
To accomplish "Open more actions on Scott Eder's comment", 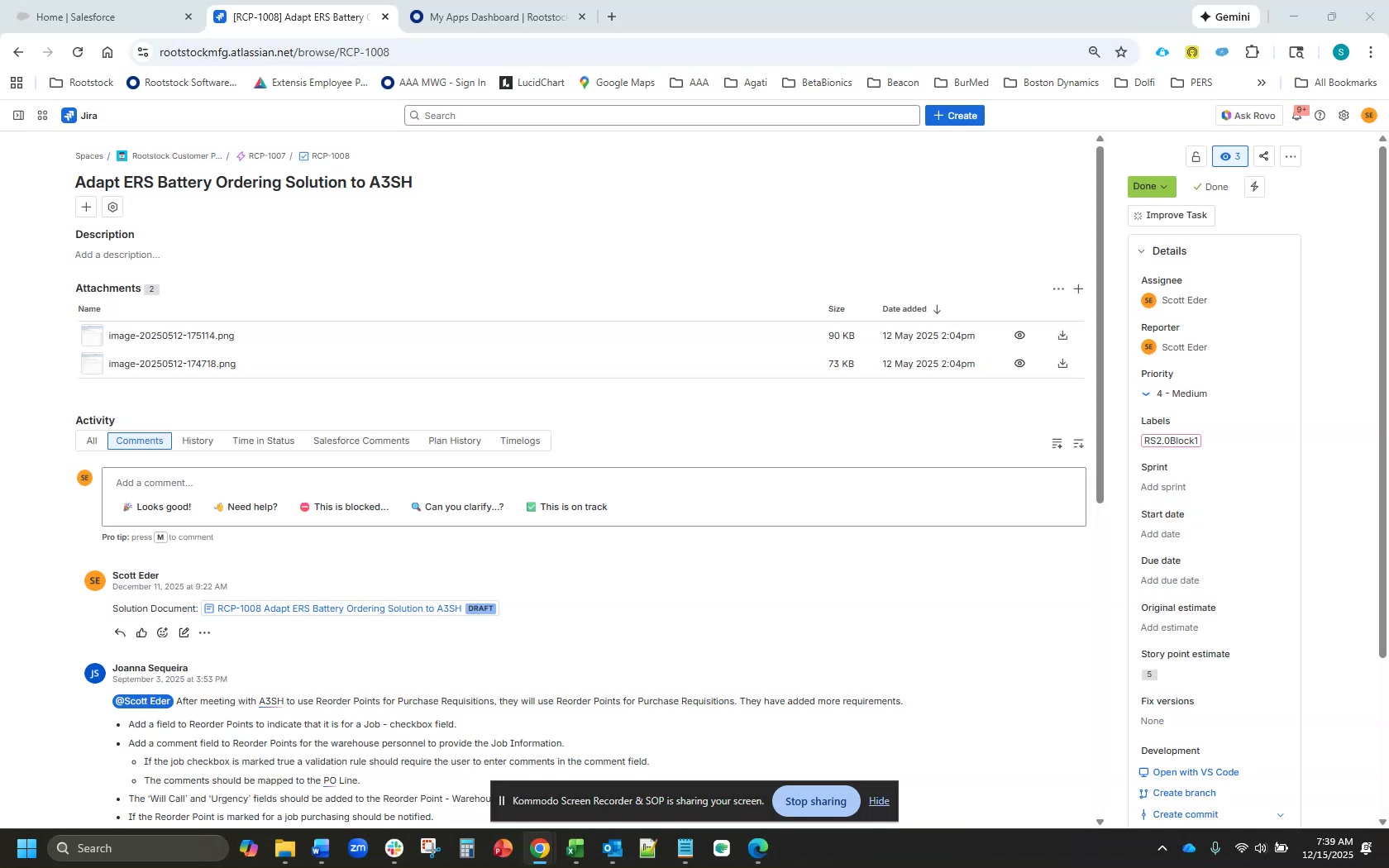I will pos(205,633).
